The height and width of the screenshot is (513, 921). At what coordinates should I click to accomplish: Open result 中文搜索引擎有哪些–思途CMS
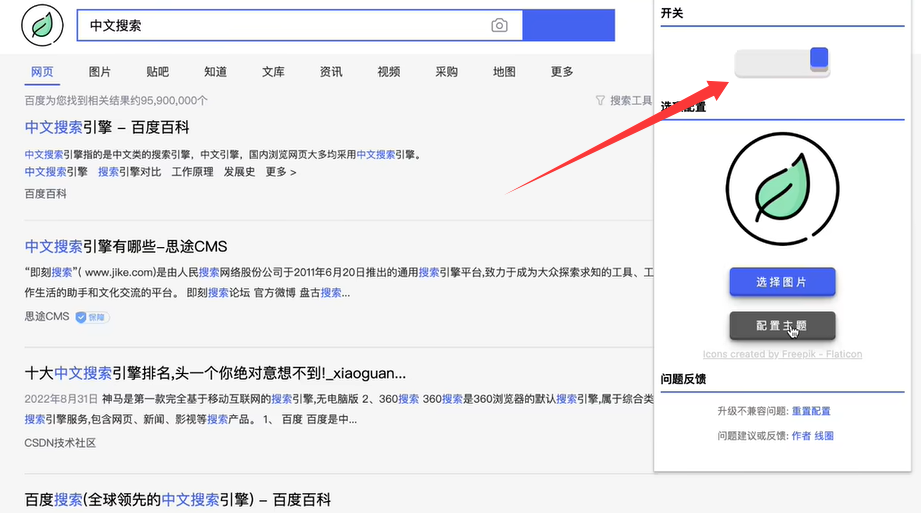coord(126,246)
